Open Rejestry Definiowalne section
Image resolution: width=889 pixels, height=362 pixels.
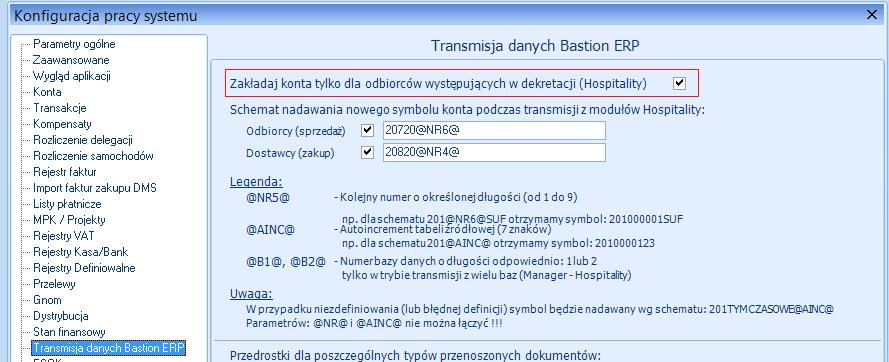click(84, 268)
